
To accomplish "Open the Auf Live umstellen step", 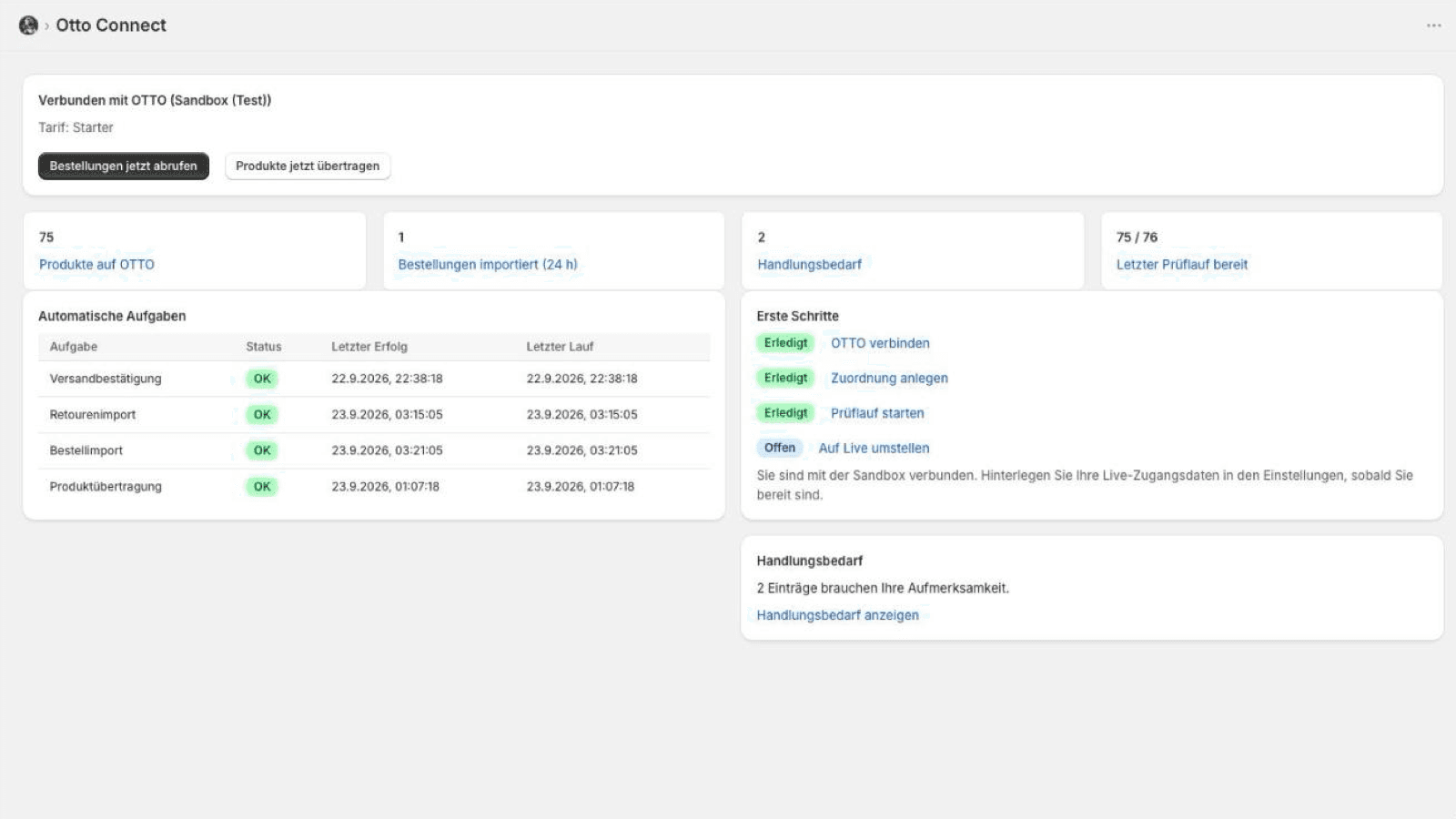I will click(874, 448).
